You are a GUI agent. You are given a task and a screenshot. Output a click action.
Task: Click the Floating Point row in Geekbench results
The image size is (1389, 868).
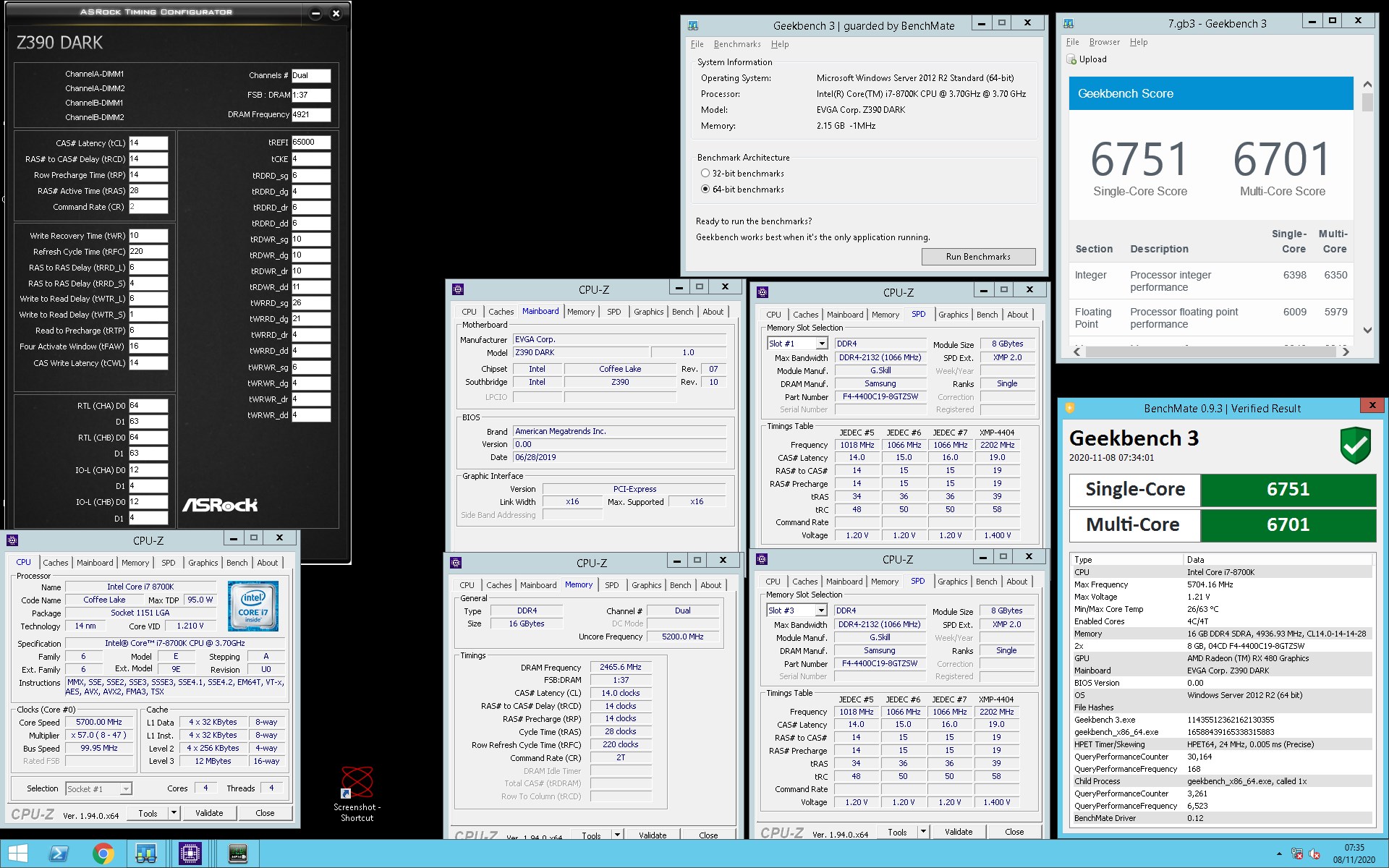click(1211, 318)
